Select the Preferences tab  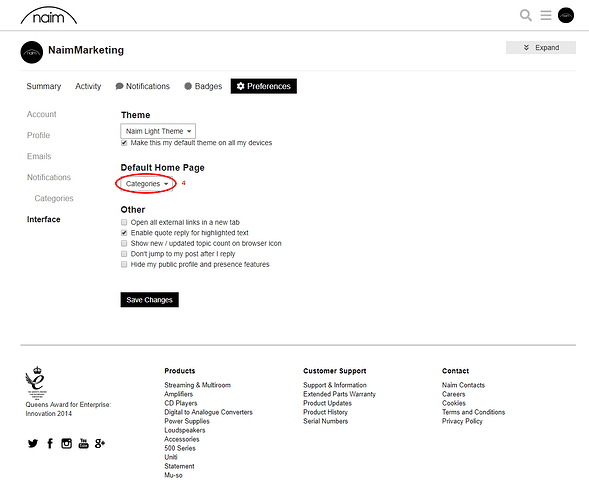pyautogui.click(x=264, y=86)
